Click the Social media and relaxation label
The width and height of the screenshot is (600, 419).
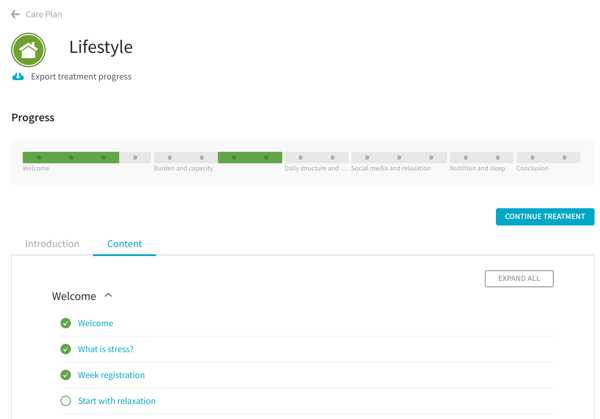click(391, 168)
